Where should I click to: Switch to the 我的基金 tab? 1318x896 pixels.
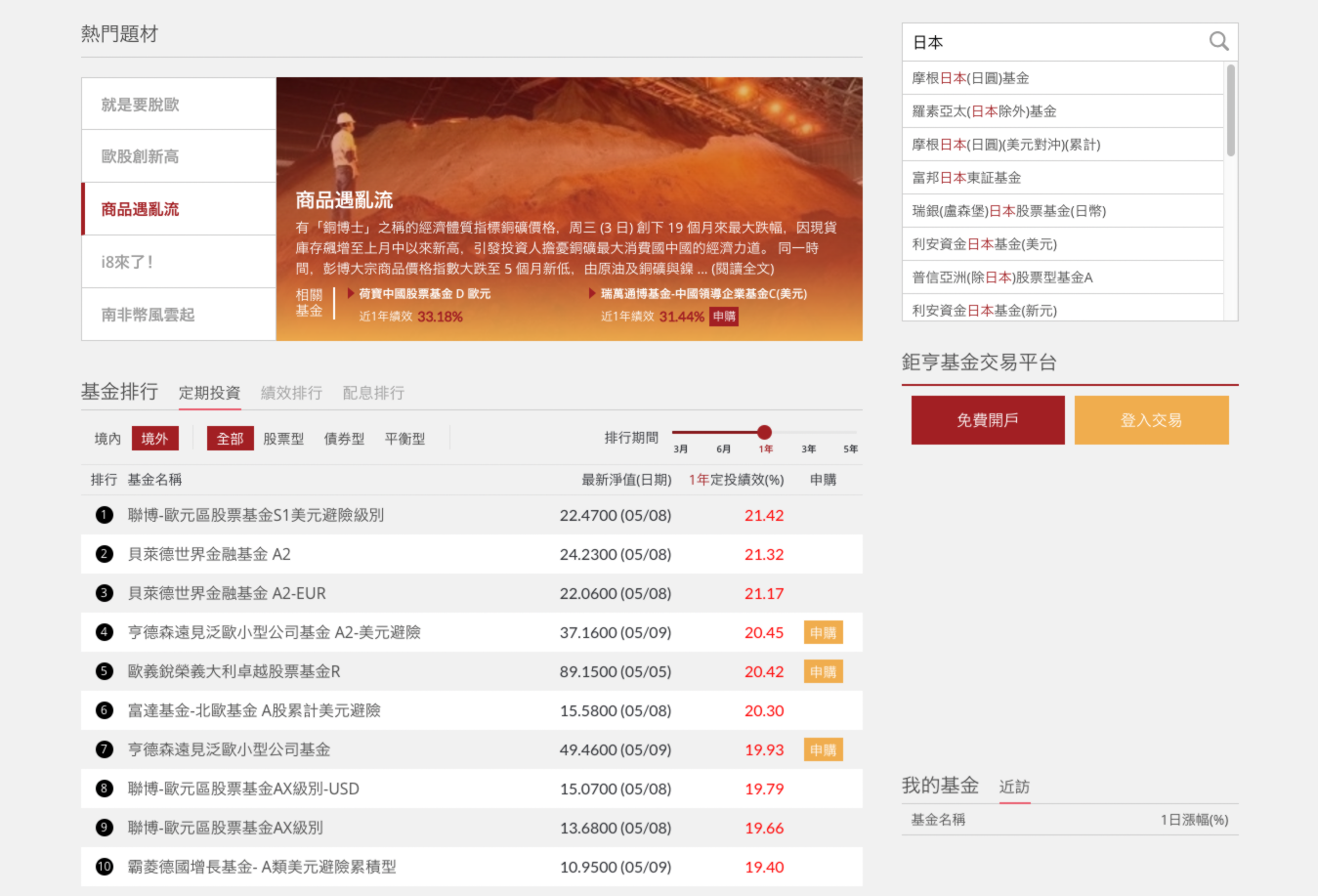(940, 786)
